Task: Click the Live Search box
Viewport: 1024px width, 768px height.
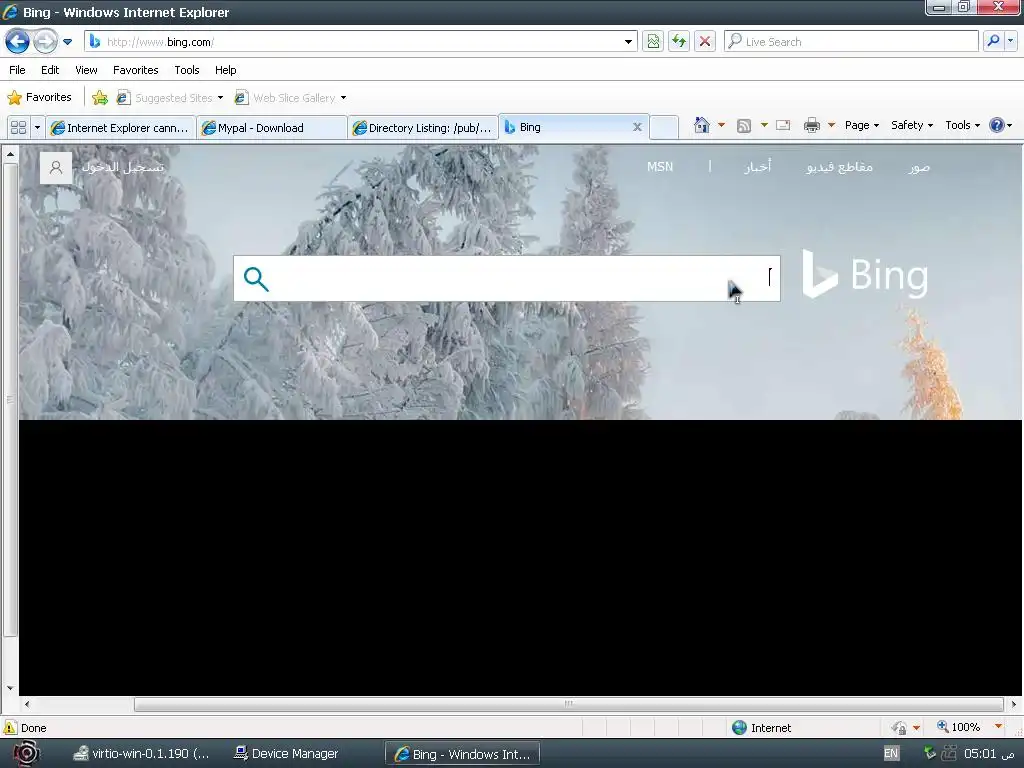Action: (x=851, y=42)
